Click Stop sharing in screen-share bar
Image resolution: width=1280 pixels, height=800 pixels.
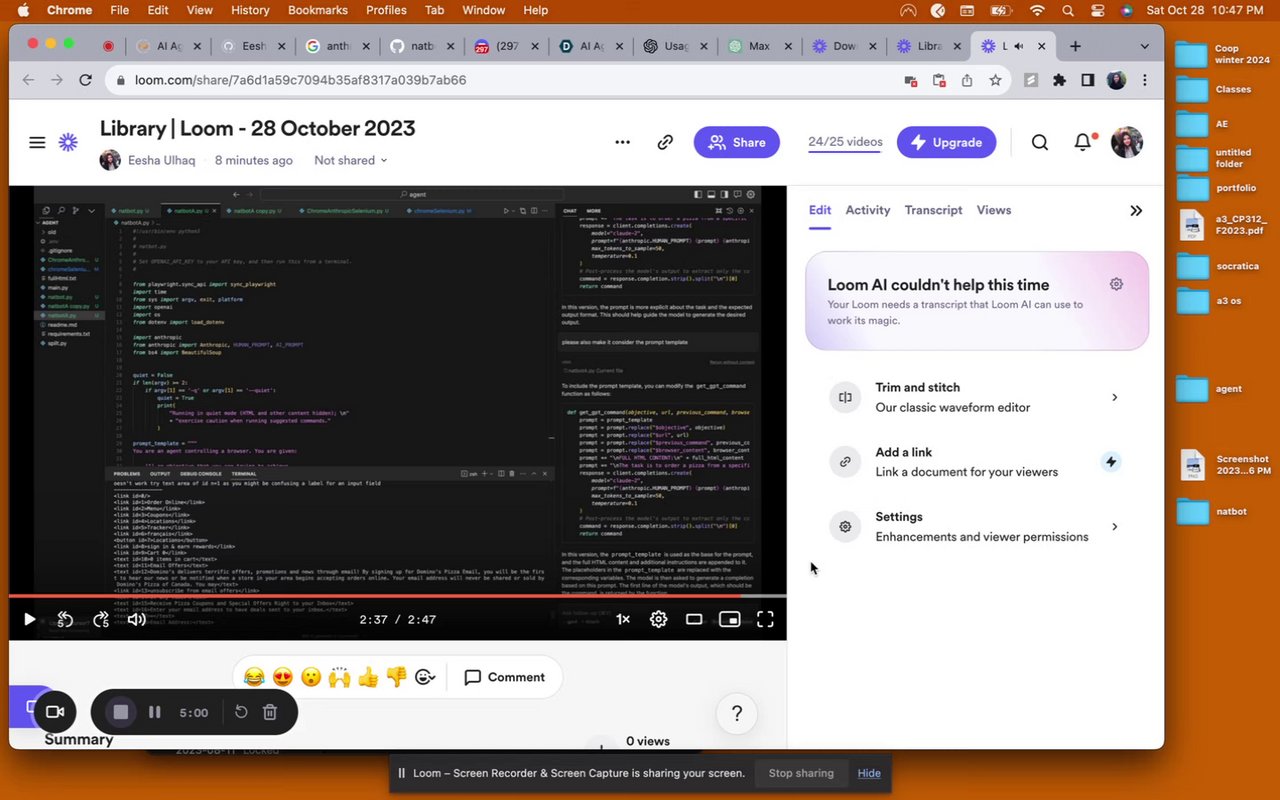pos(801,773)
